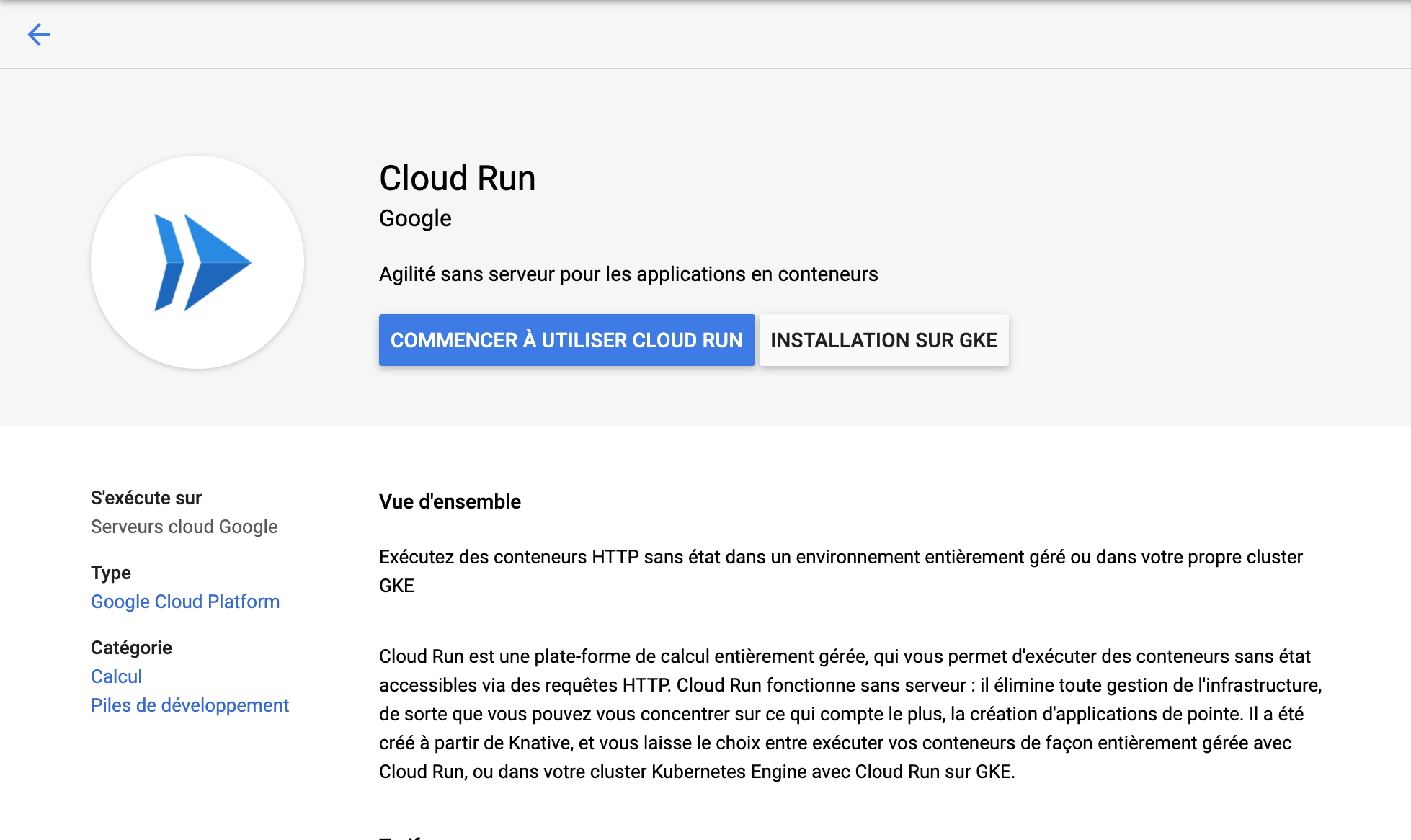The height and width of the screenshot is (840, 1411).
Task: Click the Agilité sans serveur tagline
Action: tap(628, 274)
